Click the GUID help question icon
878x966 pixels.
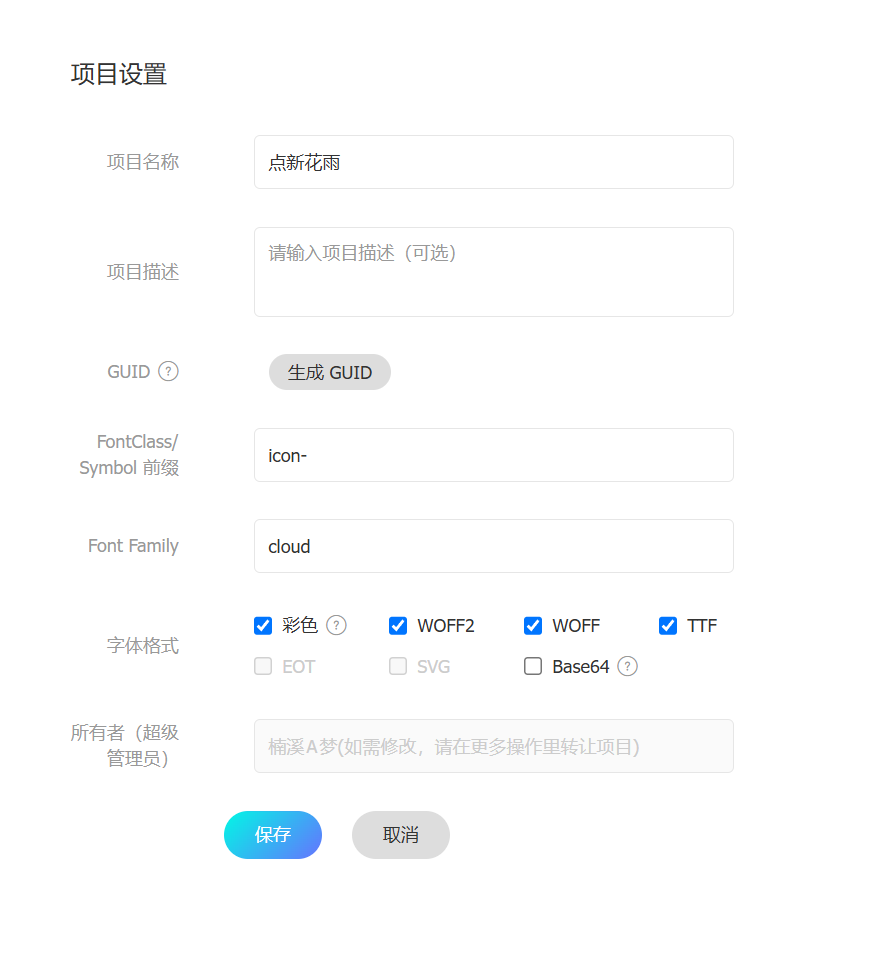169,371
